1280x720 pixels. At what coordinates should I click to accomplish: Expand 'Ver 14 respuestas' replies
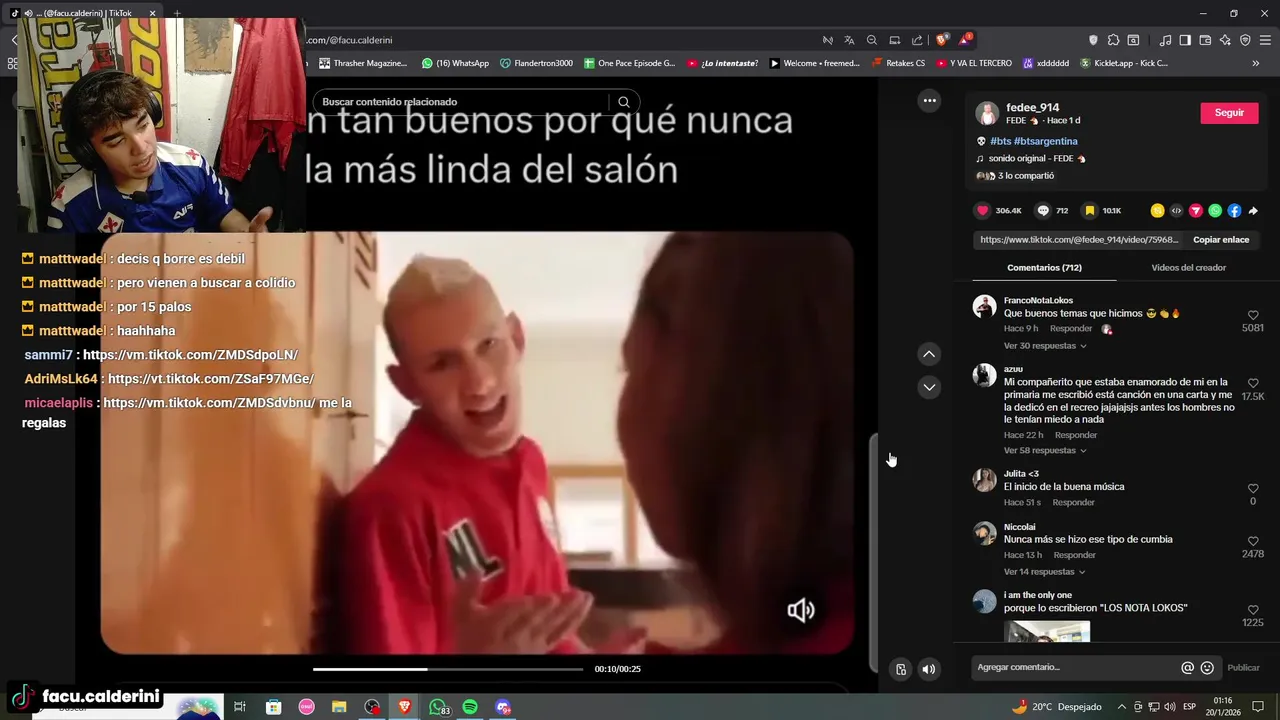1045,572
